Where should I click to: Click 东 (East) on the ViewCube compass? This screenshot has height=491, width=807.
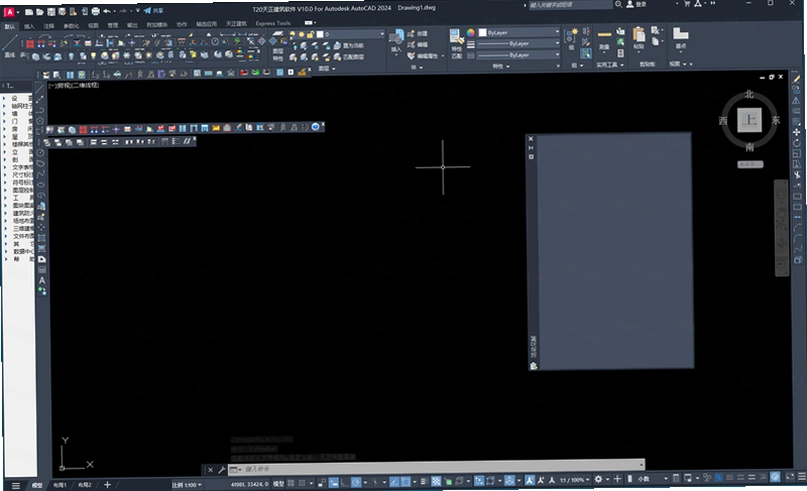point(776,120)
